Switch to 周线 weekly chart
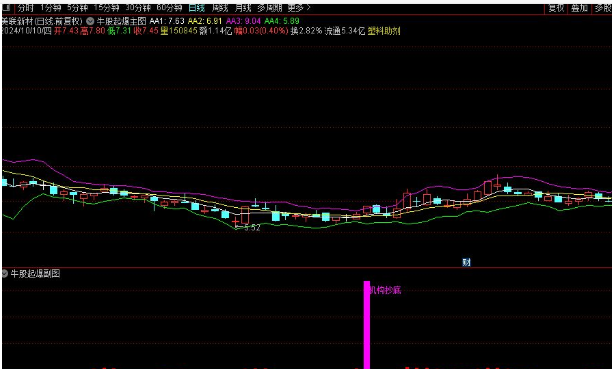 [x=220, y=8]
